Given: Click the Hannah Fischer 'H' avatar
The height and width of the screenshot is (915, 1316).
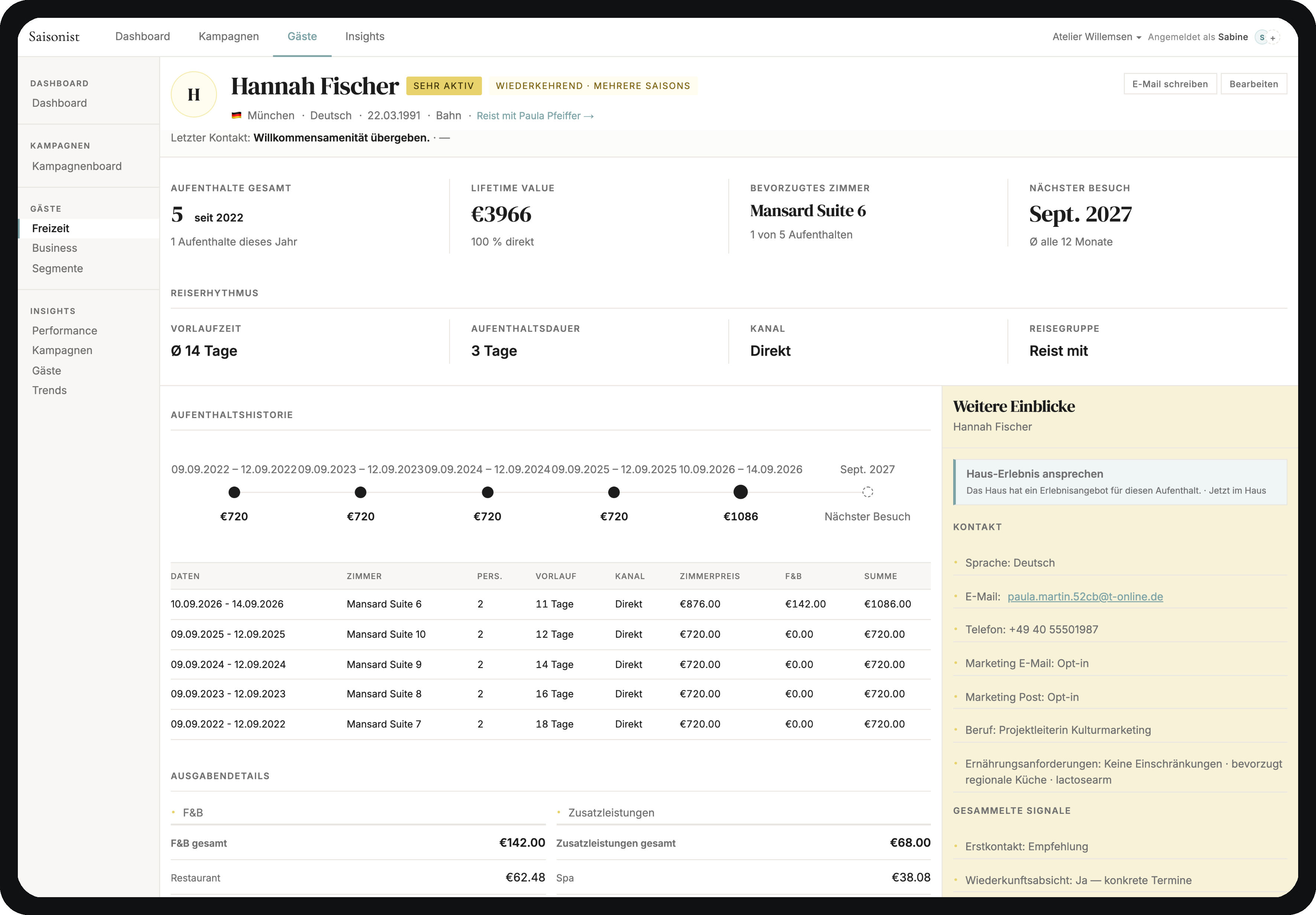Looking at the screenshot, I should pos(194,94).
